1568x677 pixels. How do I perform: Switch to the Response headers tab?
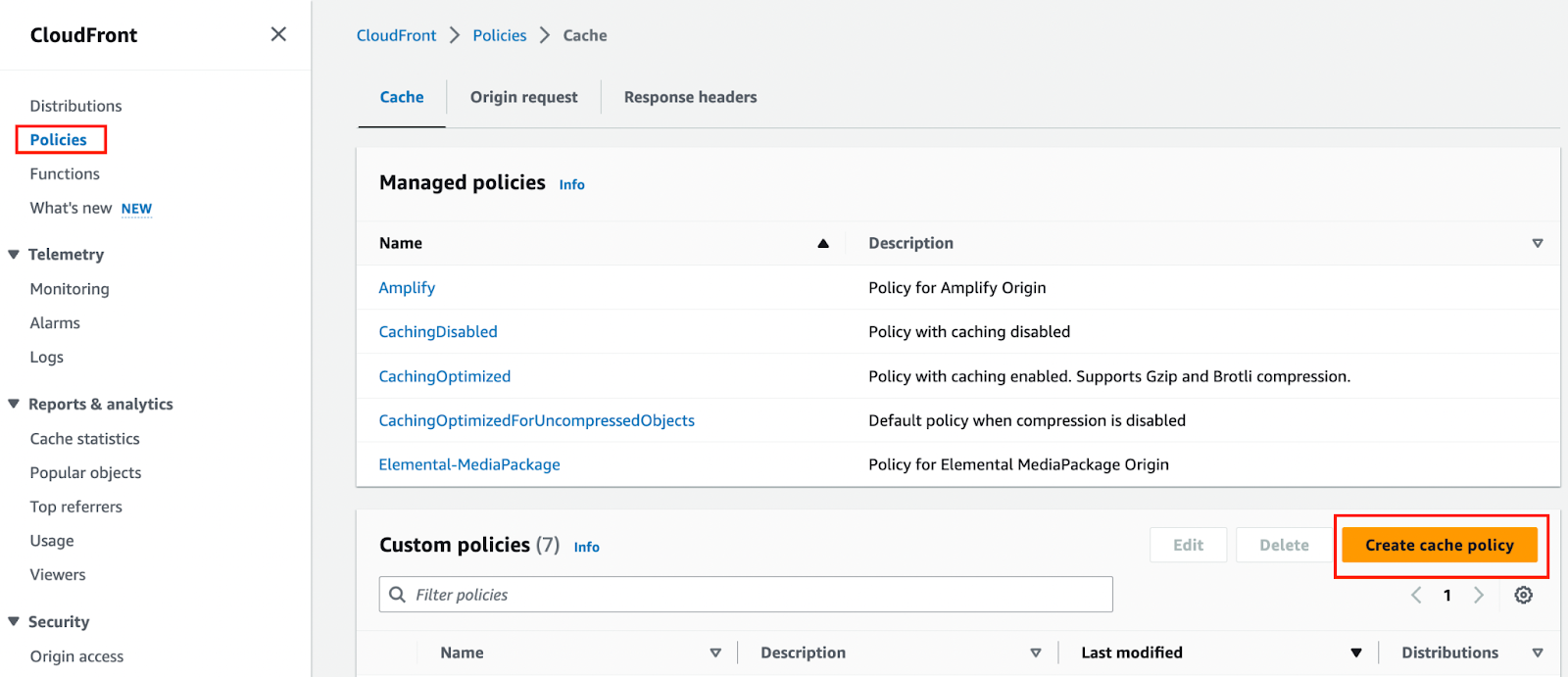(690, 97)
